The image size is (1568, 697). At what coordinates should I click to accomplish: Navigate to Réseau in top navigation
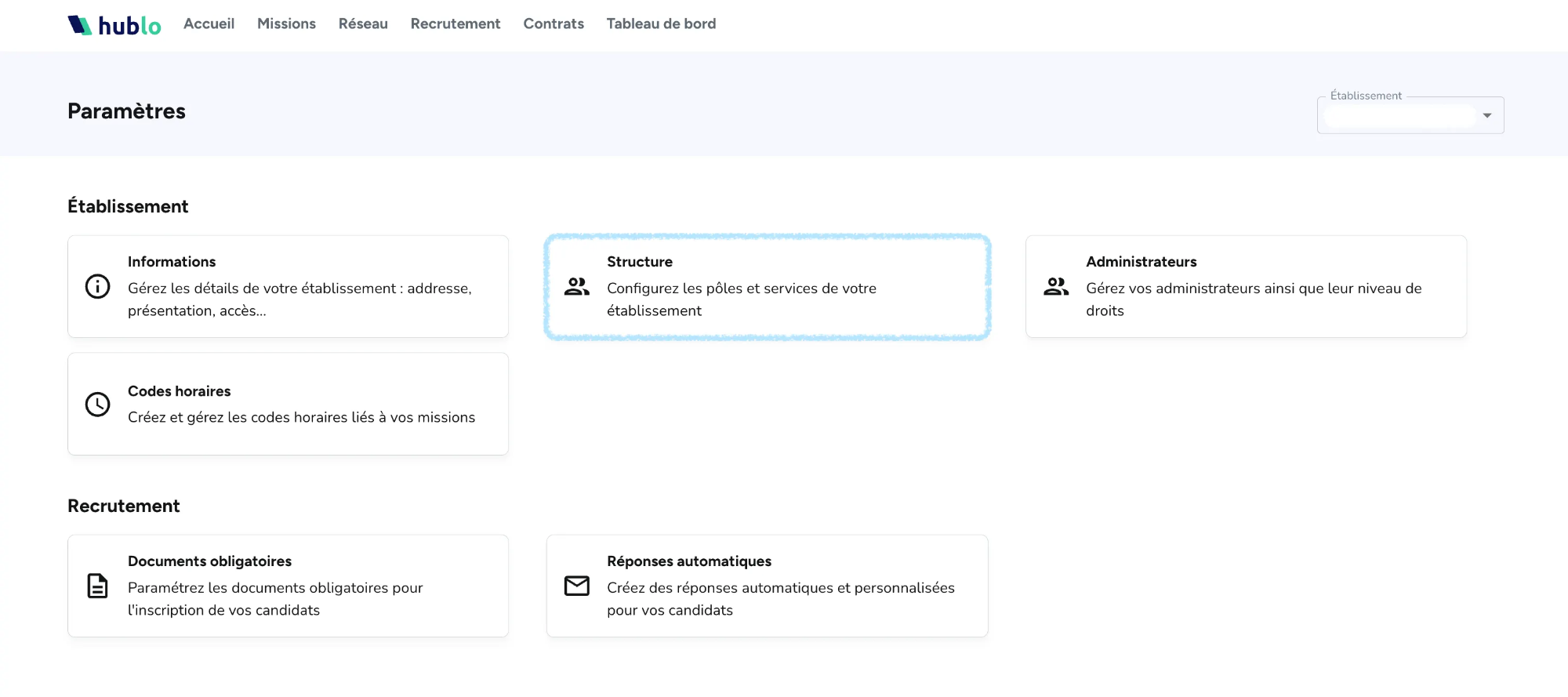point(363,24)
